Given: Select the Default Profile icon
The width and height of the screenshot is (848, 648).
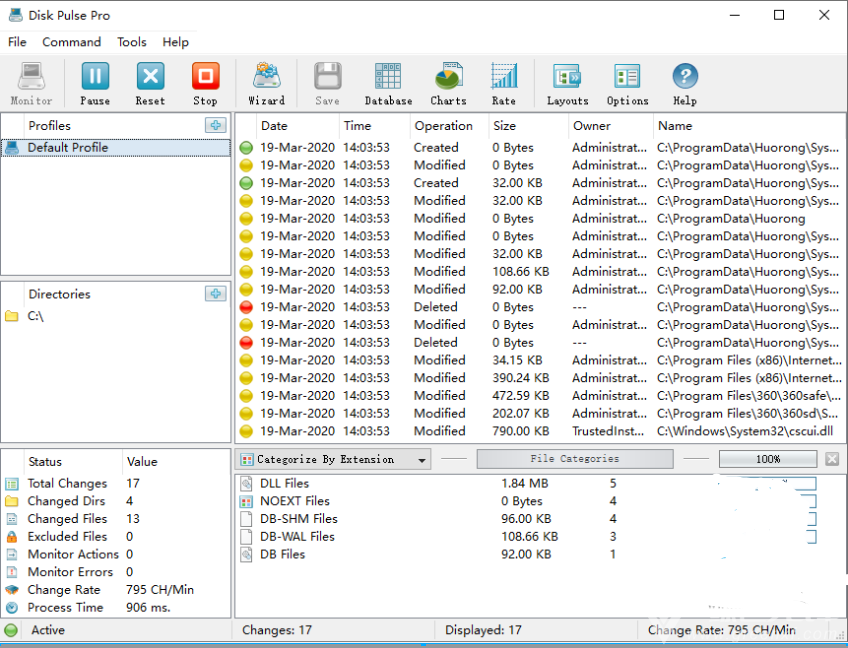Looking at the screenshot, I should point(12,148).
